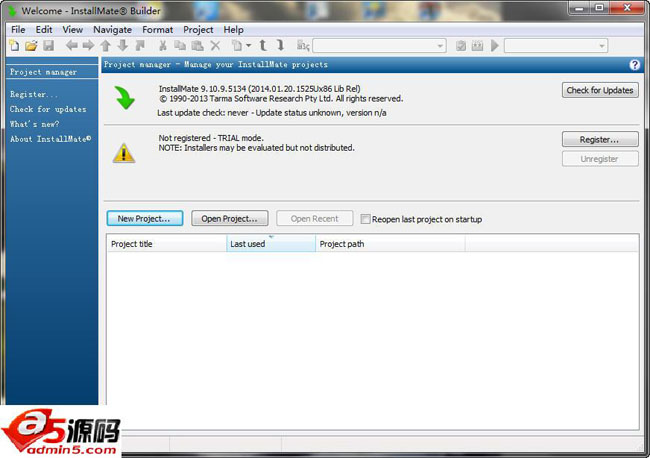Click the Up arrow toolbar icon

(x=106, y=46)
